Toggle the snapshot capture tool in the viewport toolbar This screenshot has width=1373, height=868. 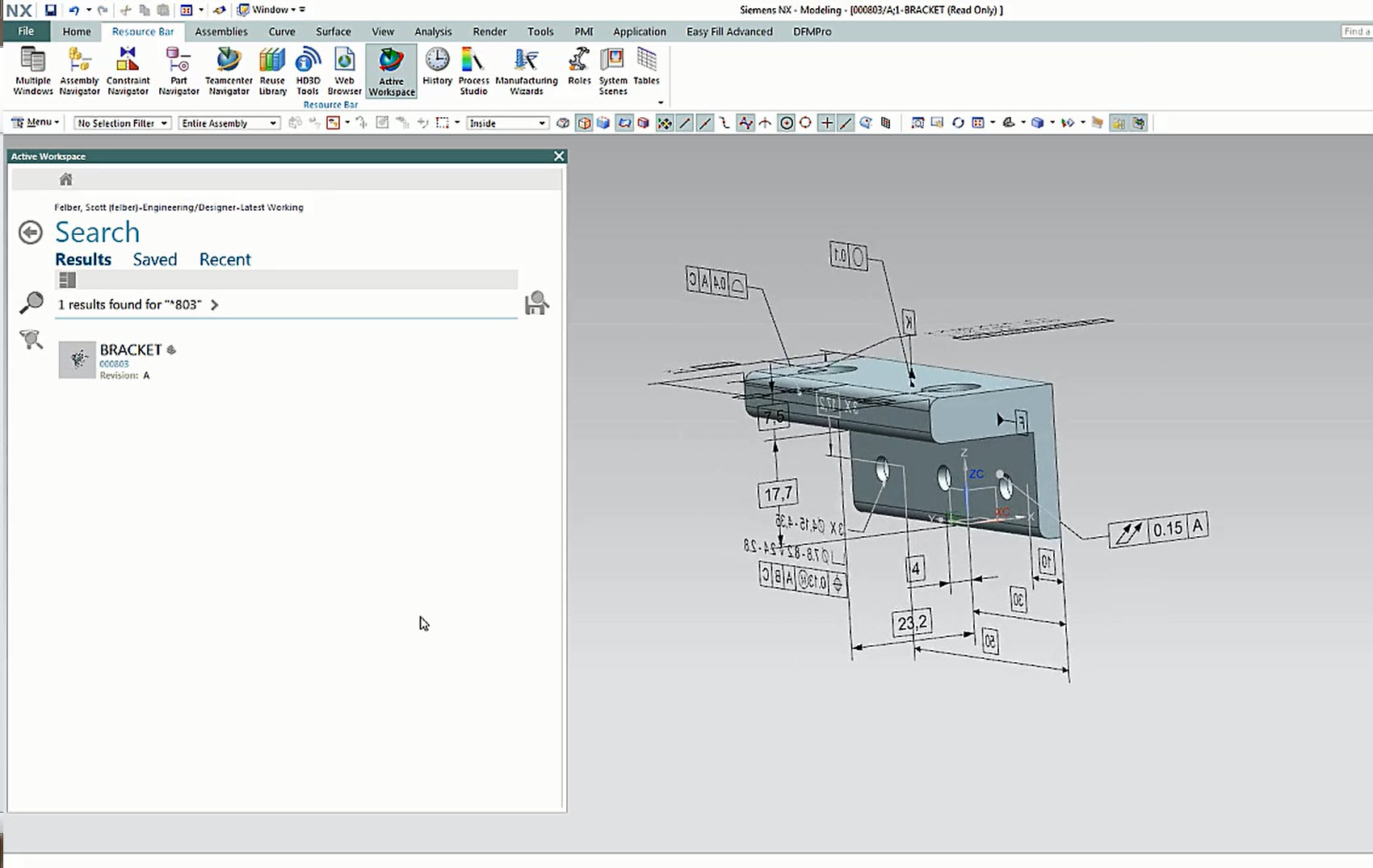point(937,123)
